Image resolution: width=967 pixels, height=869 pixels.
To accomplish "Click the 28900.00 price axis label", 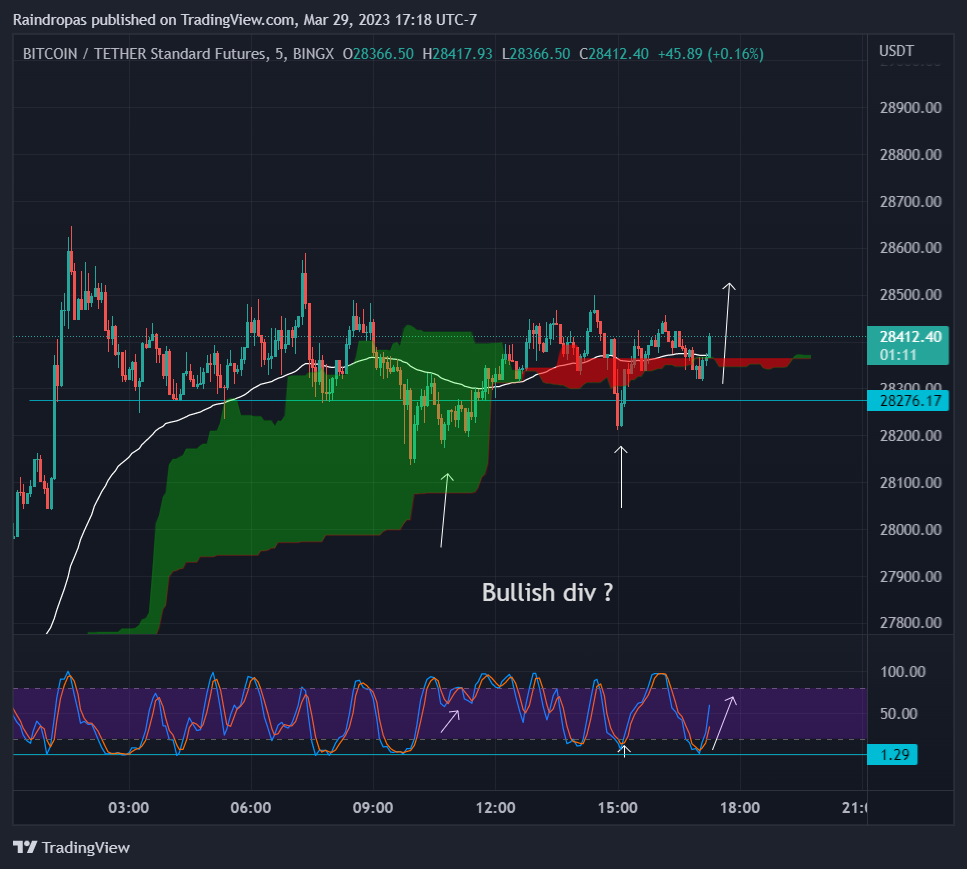I will click(x=910, y=108).
